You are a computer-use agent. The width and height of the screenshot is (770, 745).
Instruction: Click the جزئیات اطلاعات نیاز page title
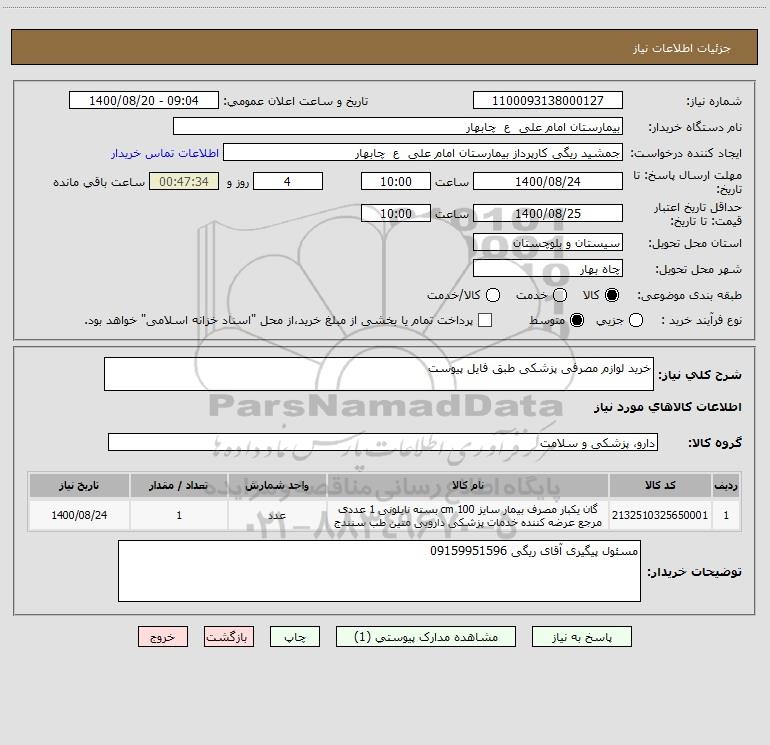pos(681,48)
